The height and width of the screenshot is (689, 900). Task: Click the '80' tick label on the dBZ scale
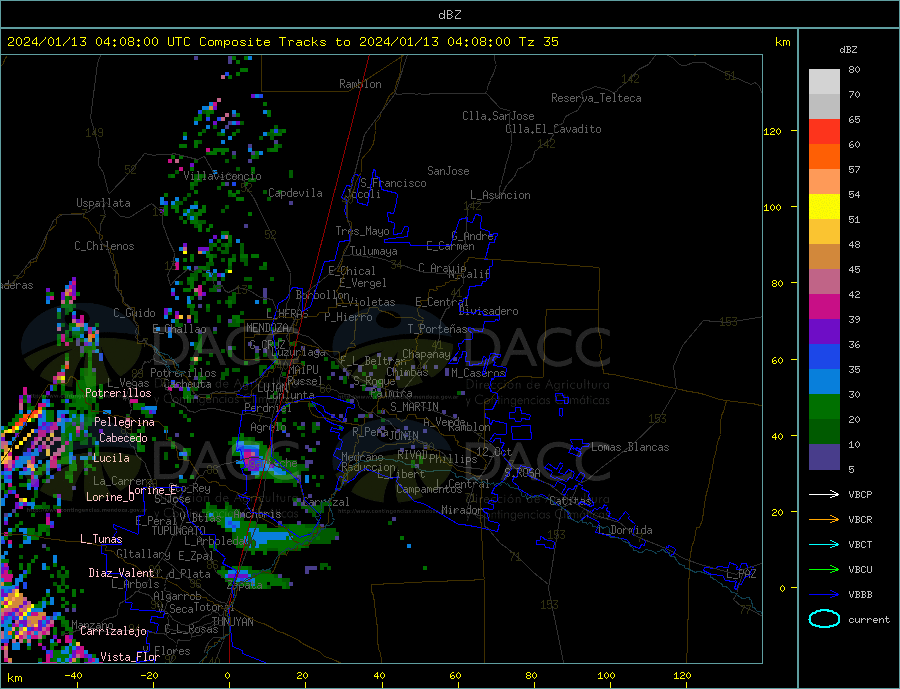[x=854, y=70]
